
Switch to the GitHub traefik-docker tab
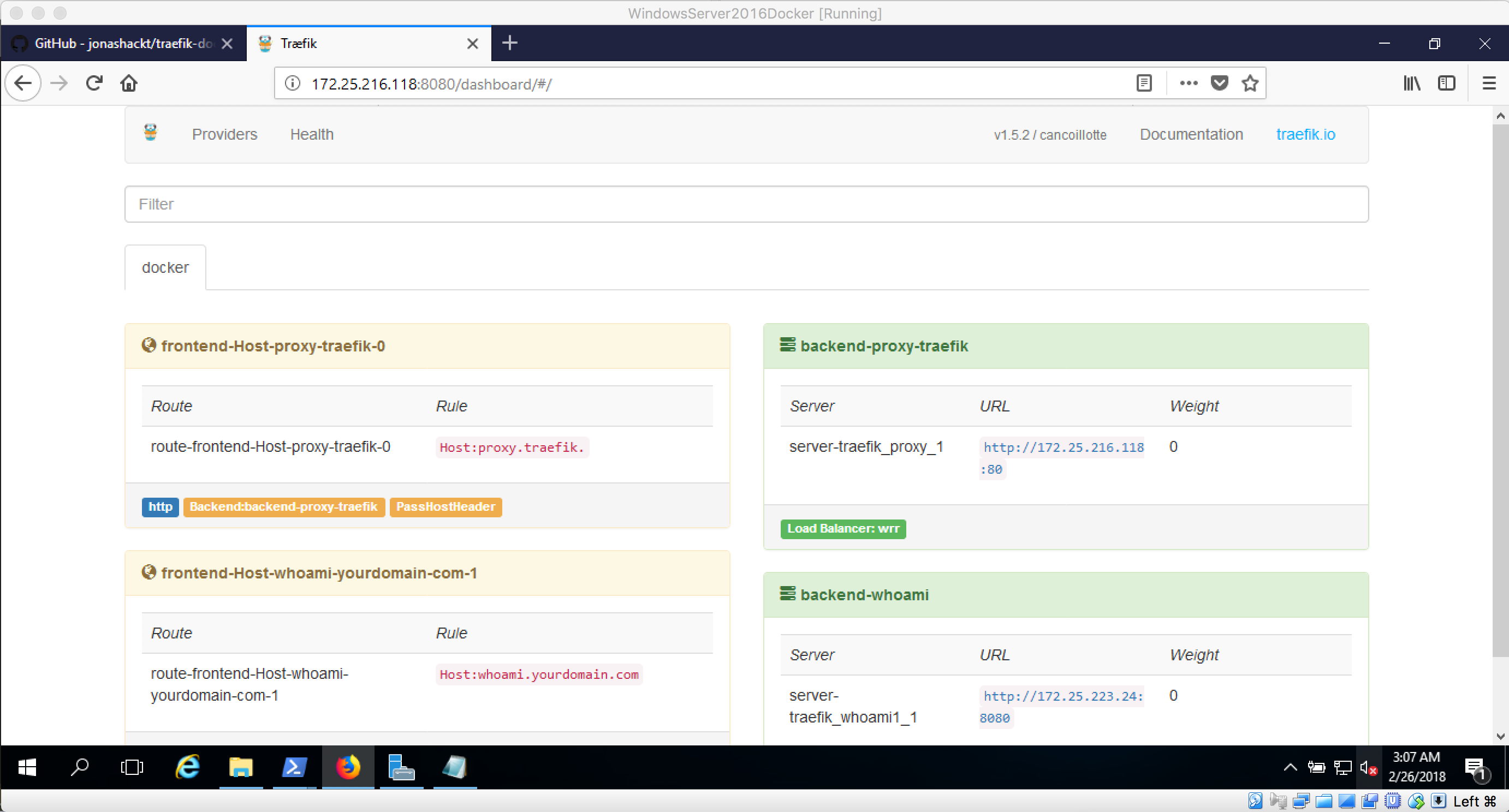click(117, 43)
